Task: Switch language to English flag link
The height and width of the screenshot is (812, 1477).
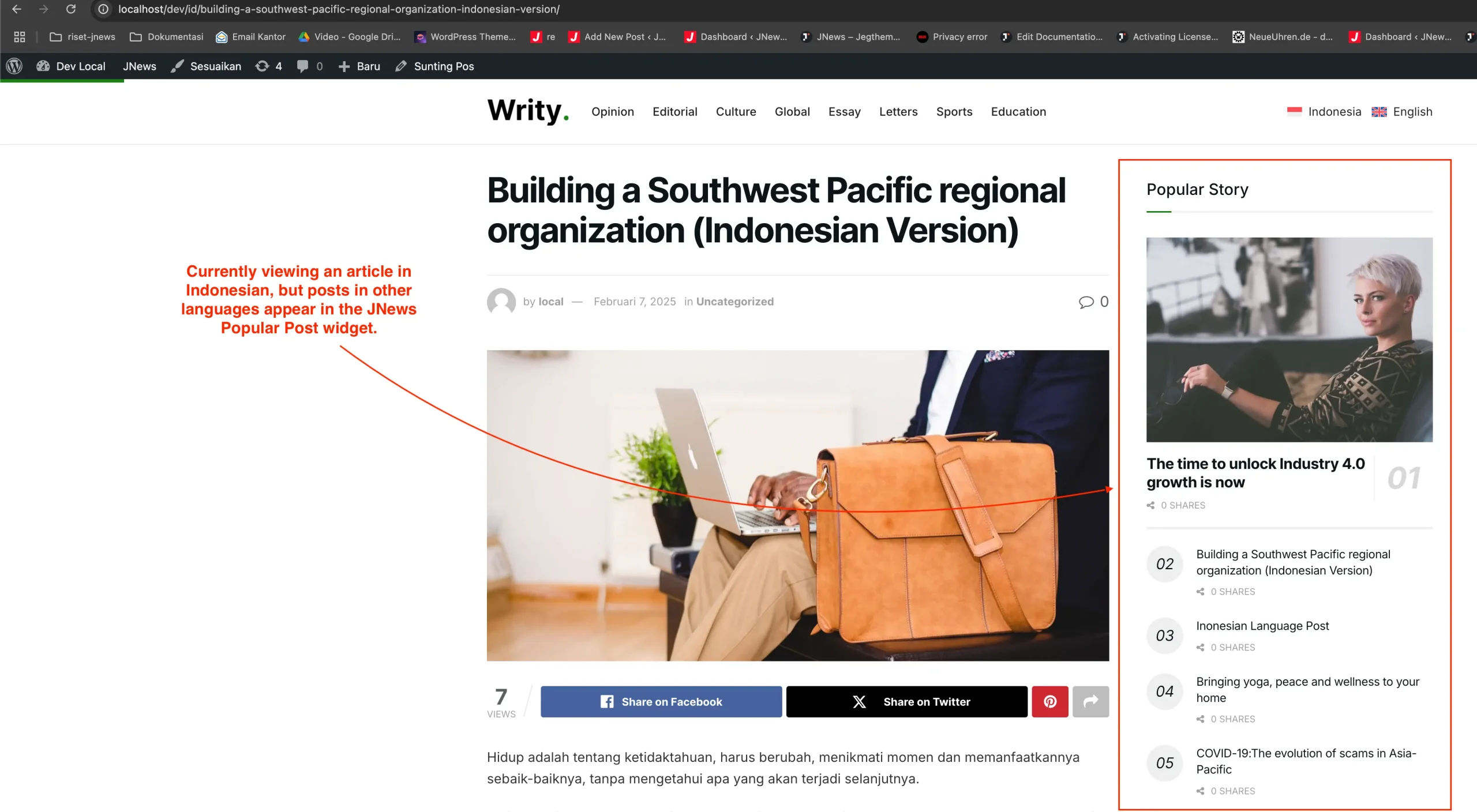Action: point(1402,112)
